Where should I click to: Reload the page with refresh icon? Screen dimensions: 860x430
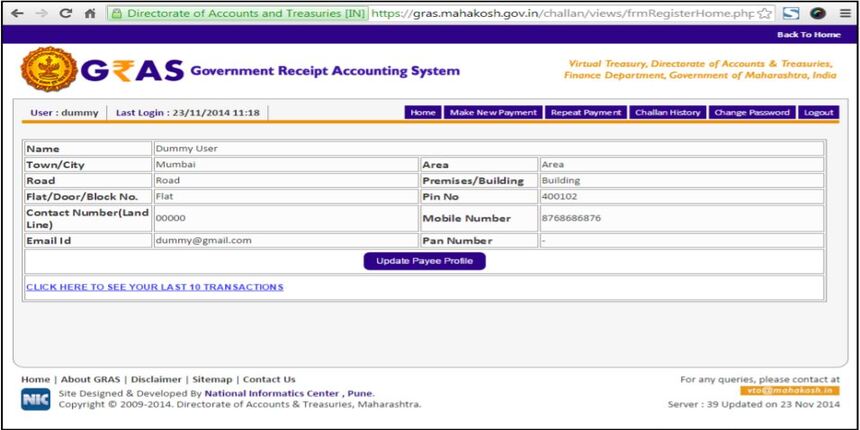click(x=66, y=14)
